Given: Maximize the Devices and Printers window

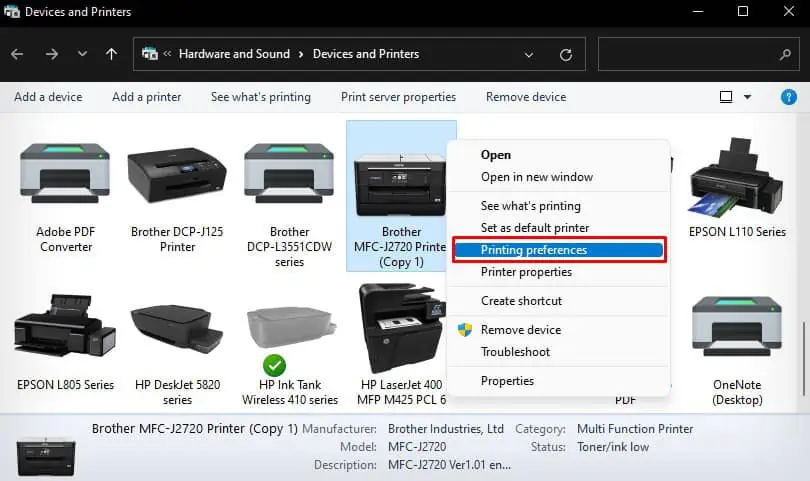Looking at the screenshot, I should coord(743,11).
